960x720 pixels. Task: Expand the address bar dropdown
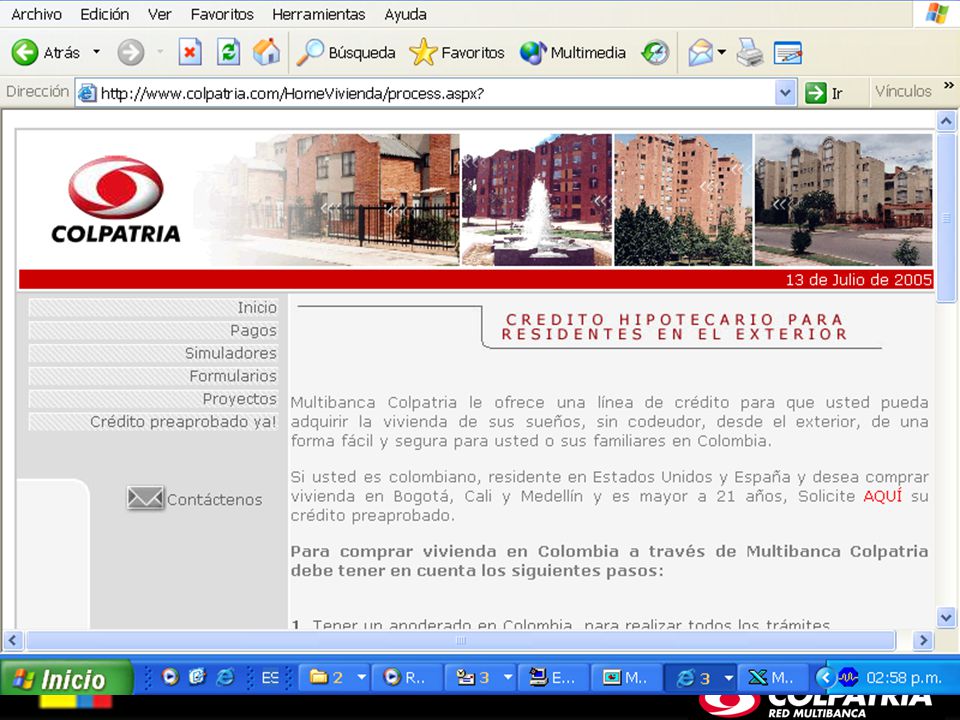pyautogui.click(x=784, y=94)
